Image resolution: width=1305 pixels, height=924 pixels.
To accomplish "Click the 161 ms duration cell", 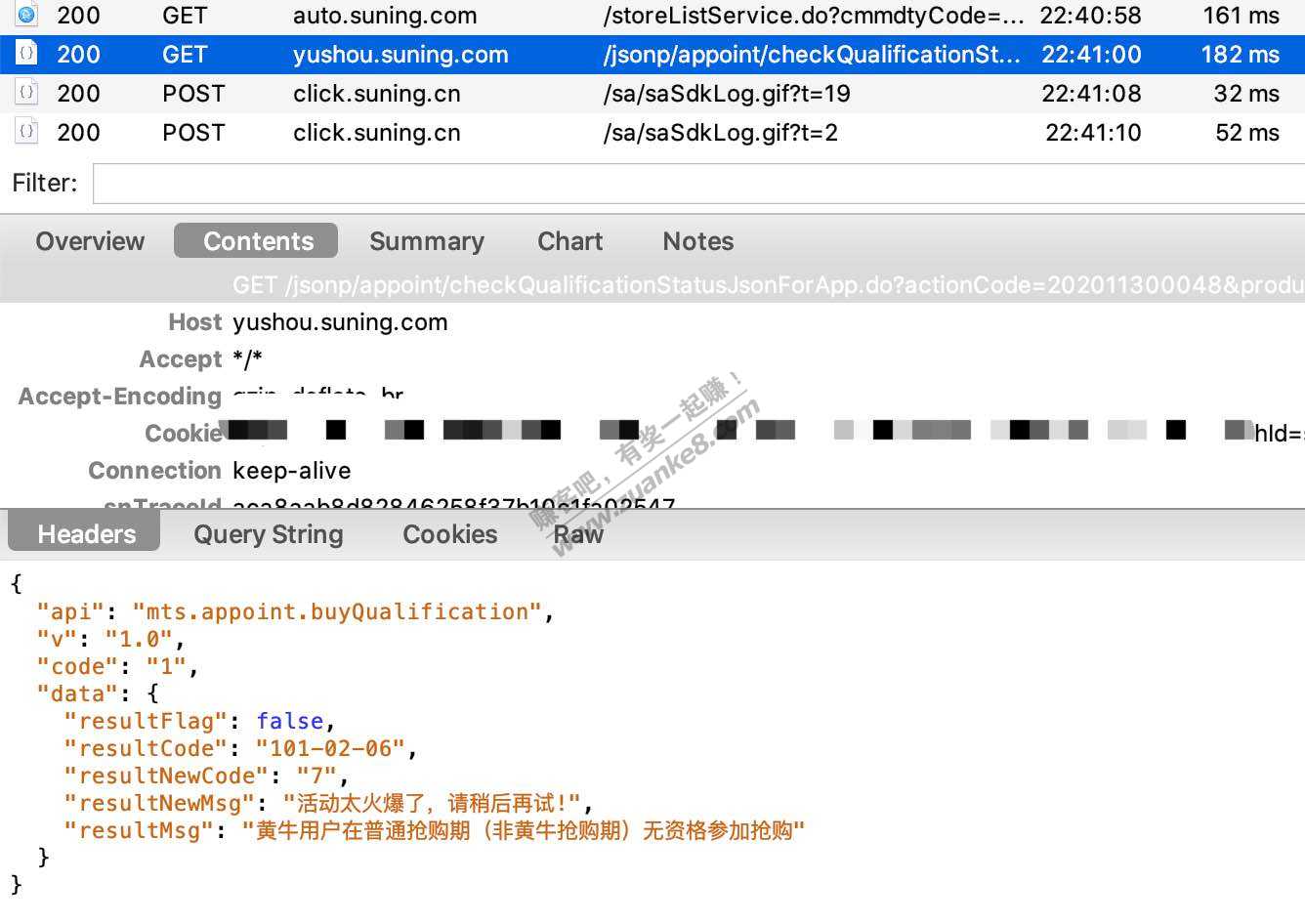I will pos(1241,16).
